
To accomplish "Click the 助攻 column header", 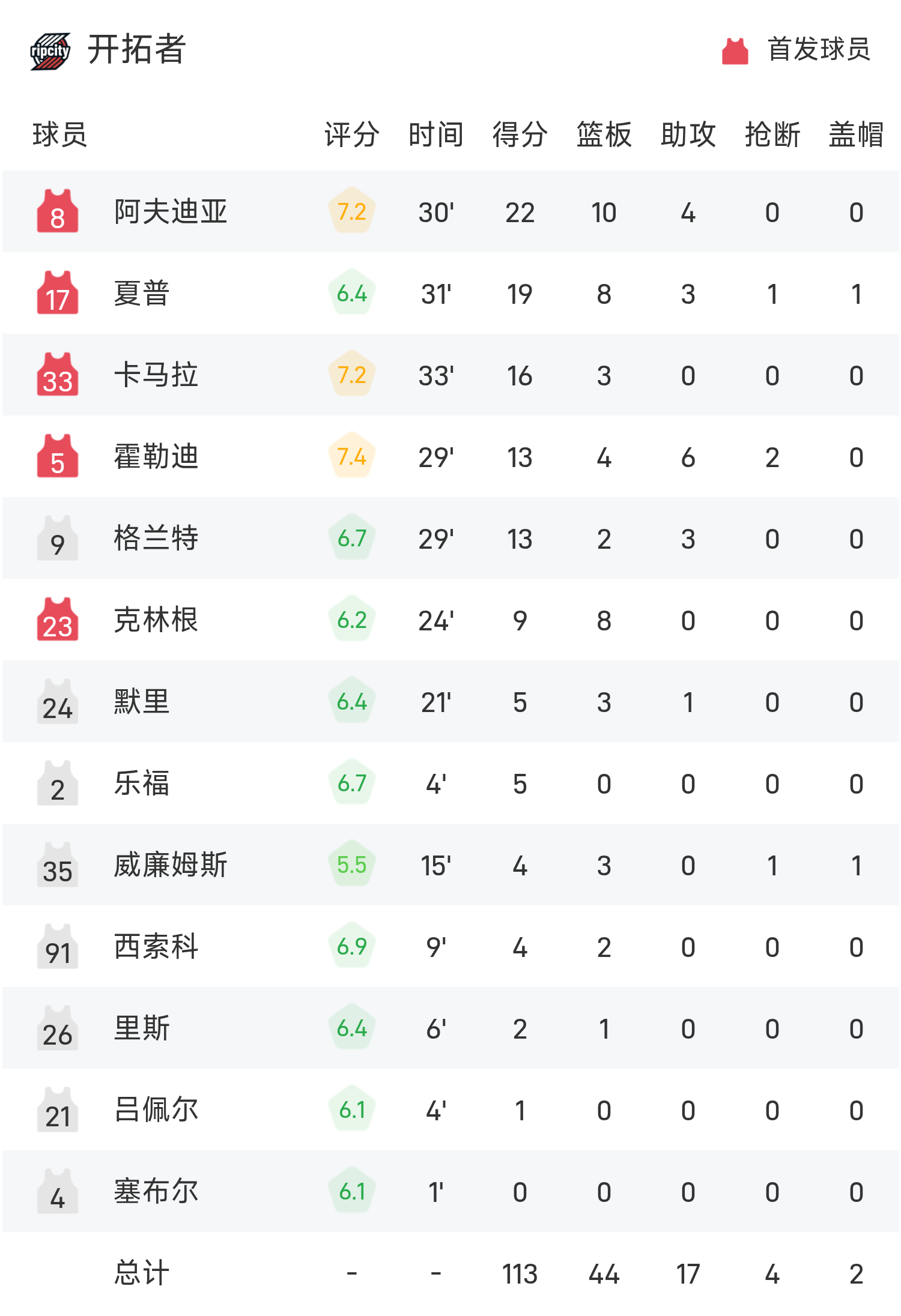I will point(688,134).
